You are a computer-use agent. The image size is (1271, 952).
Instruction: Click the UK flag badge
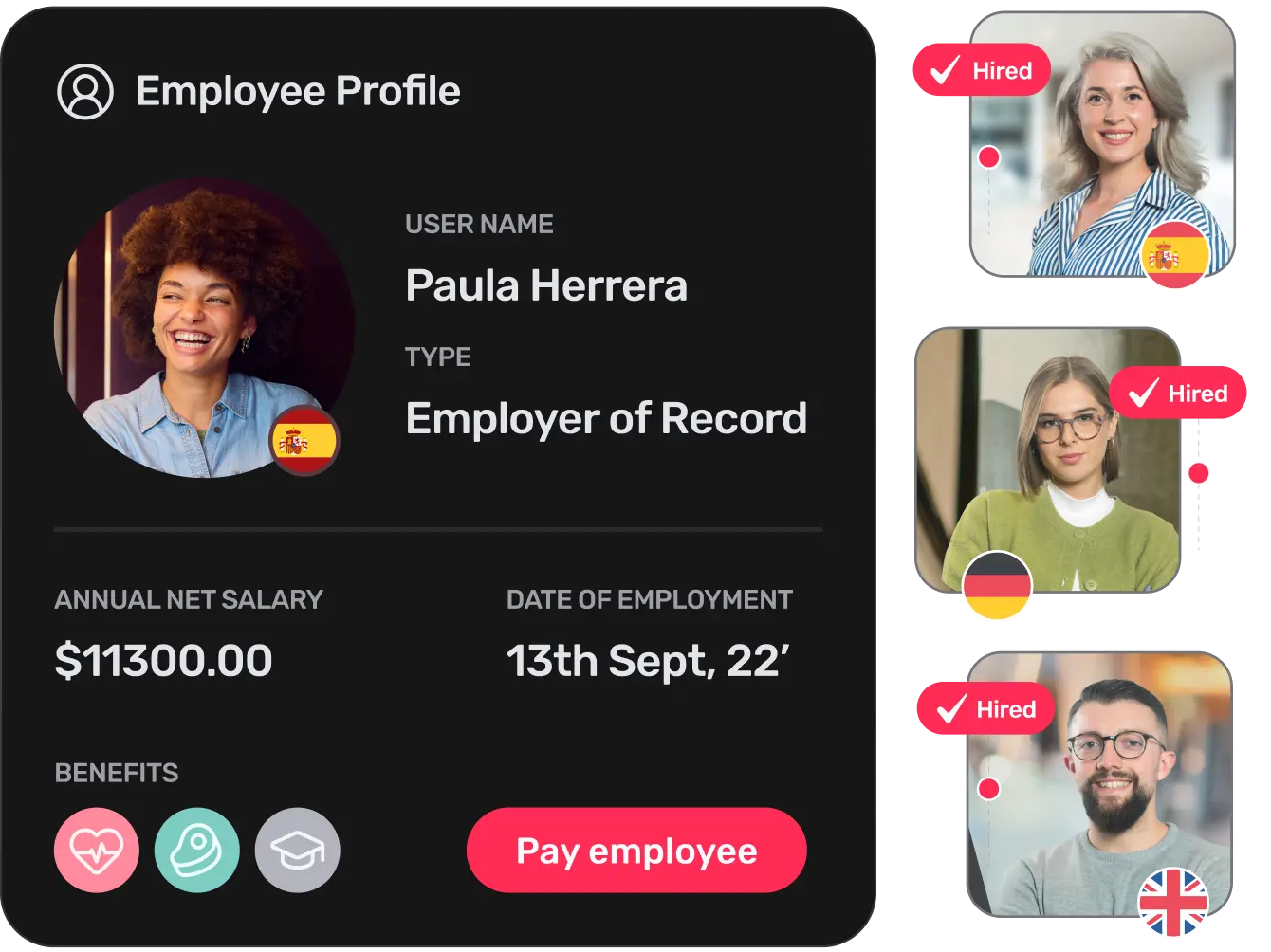(x=1173, y=902)
